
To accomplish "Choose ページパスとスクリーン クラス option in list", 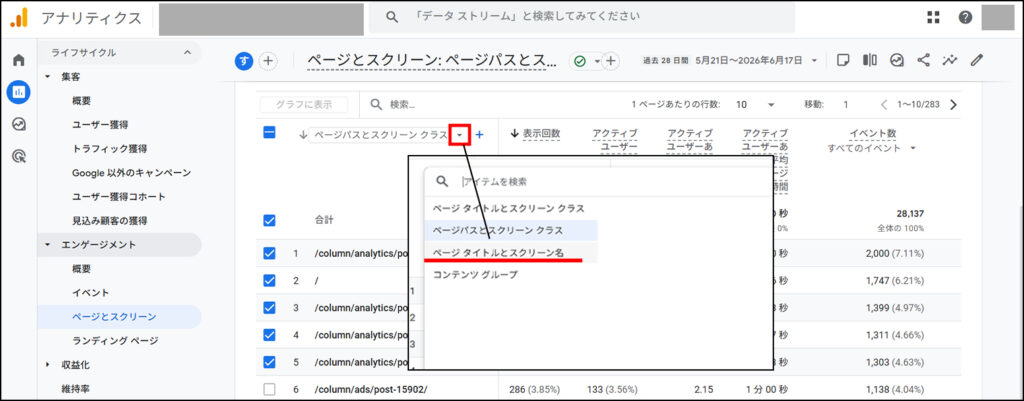I will [511, 231].
